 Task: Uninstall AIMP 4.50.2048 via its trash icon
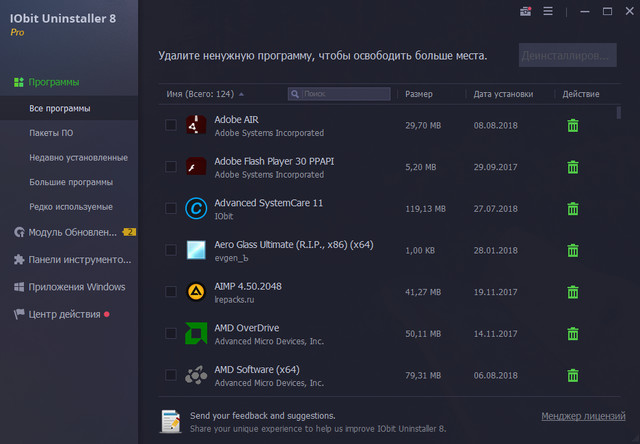coord(573,292)
